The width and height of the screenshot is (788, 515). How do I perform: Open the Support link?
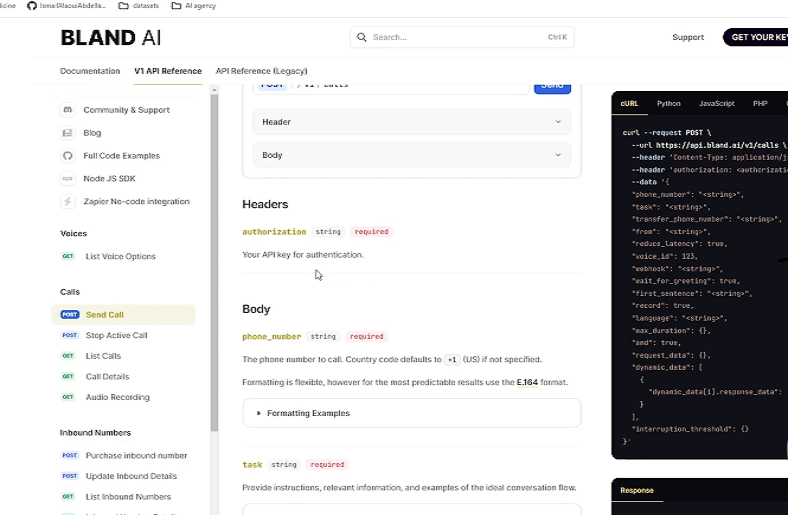click(688, 37)
